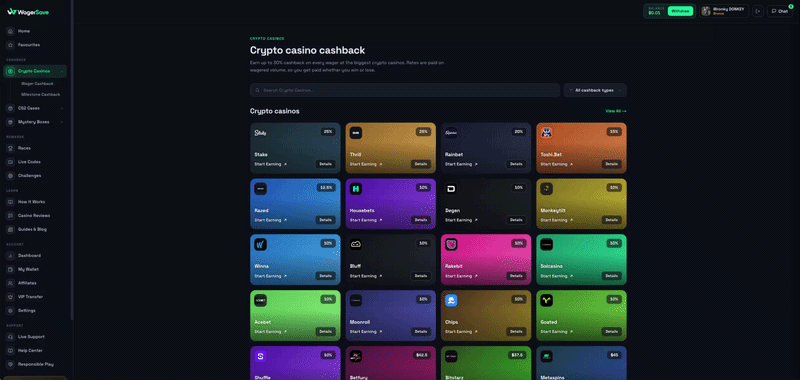This screenshot has width=800, height=380.
Task: Click the logout icon beside Chat
Action: point(758,11)
